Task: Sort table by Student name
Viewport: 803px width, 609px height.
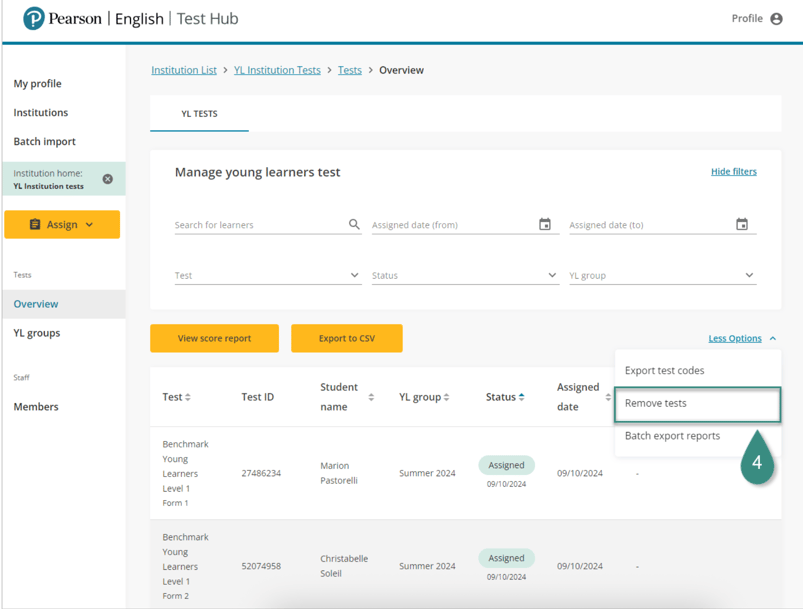Action: click(371, 397)
